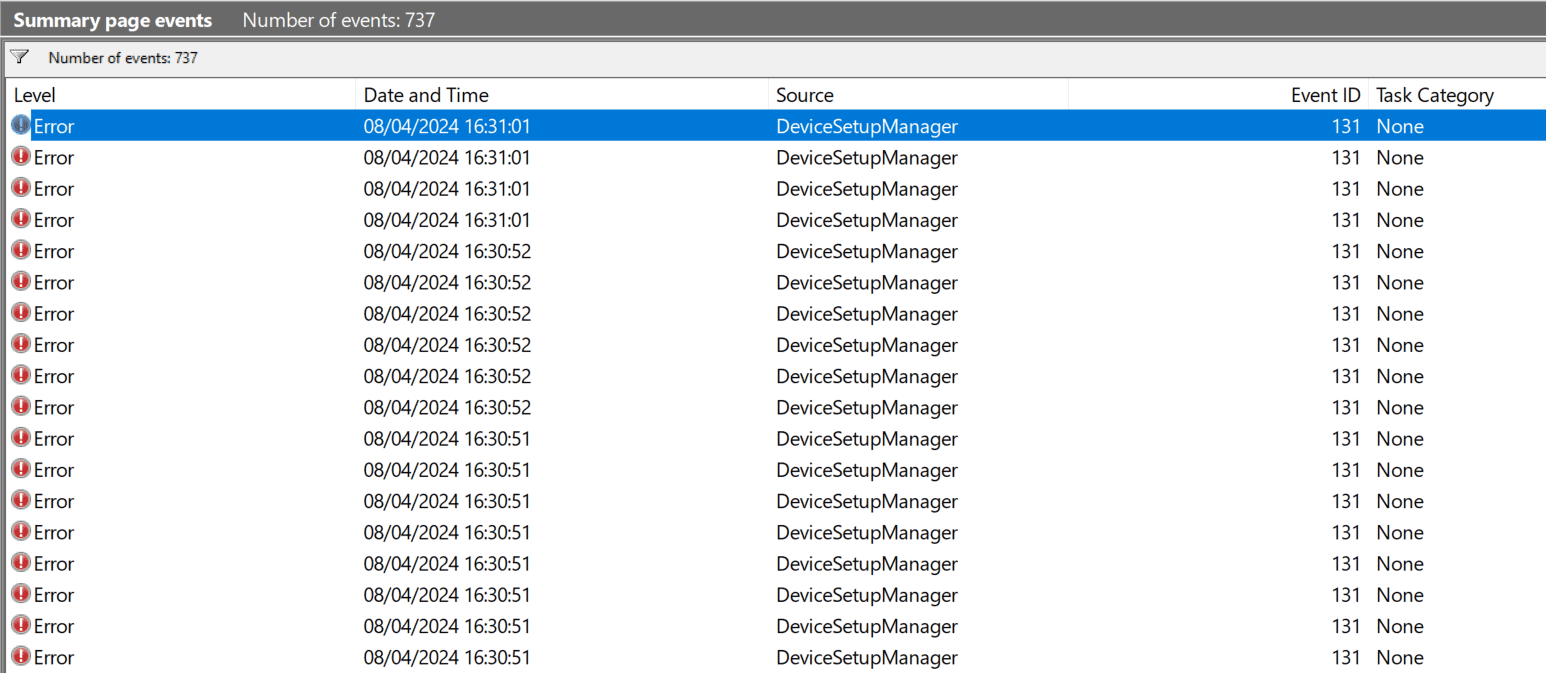Click Event ID 131 in first 16:30:52 row
Screen dimensions: 1546x673
click(1346, 251)
